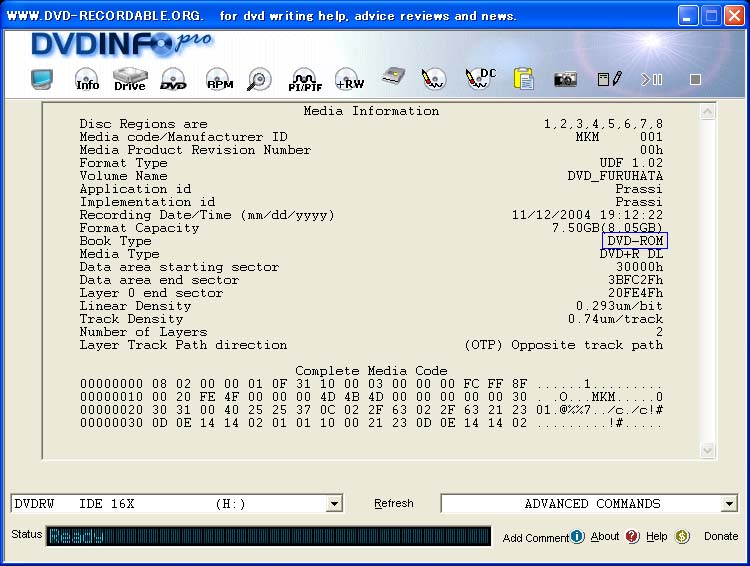Click the Ready status progress bar
The width and height of the screenshot is (750, 566).
tap(269, 536)
